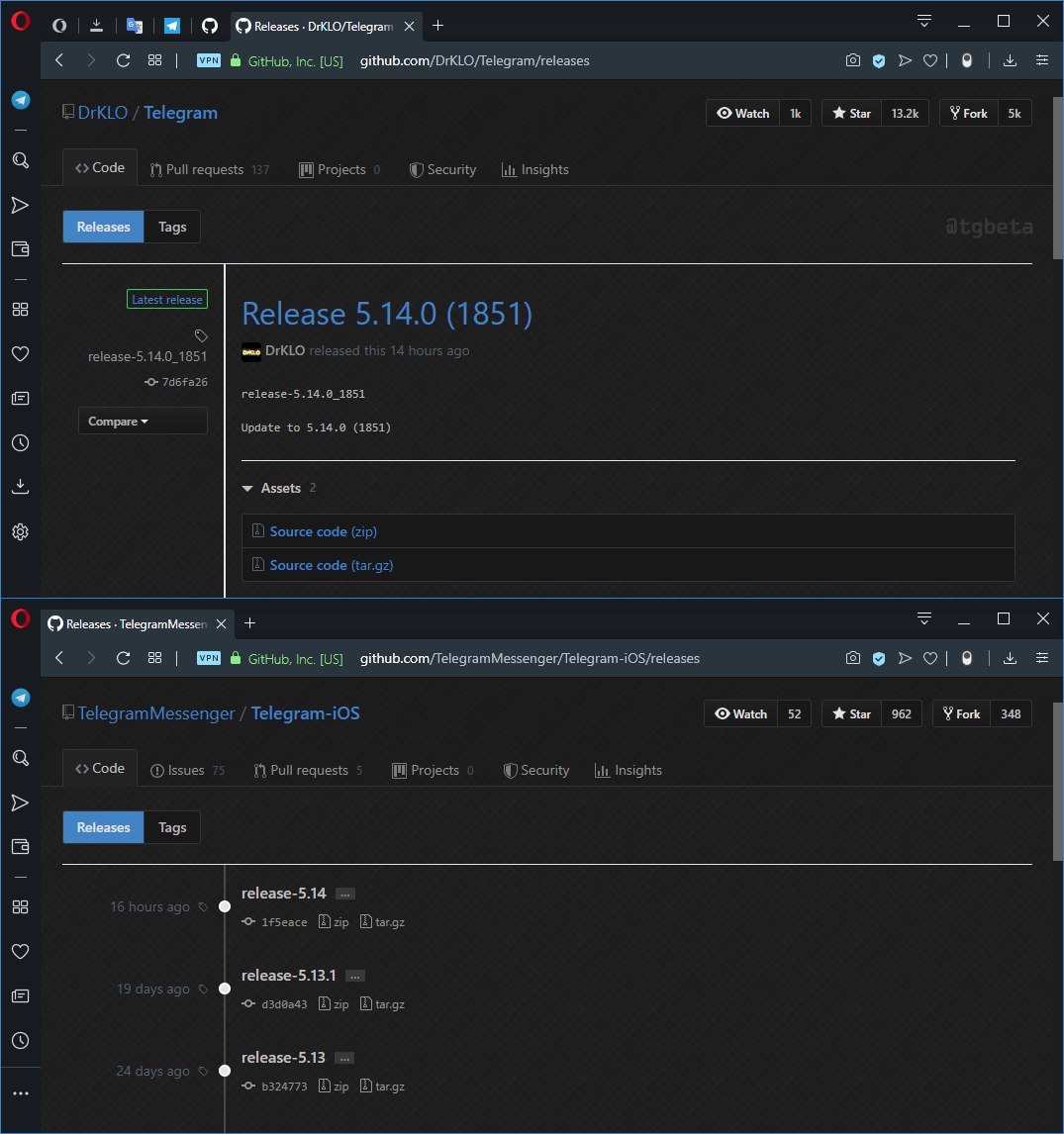Open new tab in top window

click(437, 26)
